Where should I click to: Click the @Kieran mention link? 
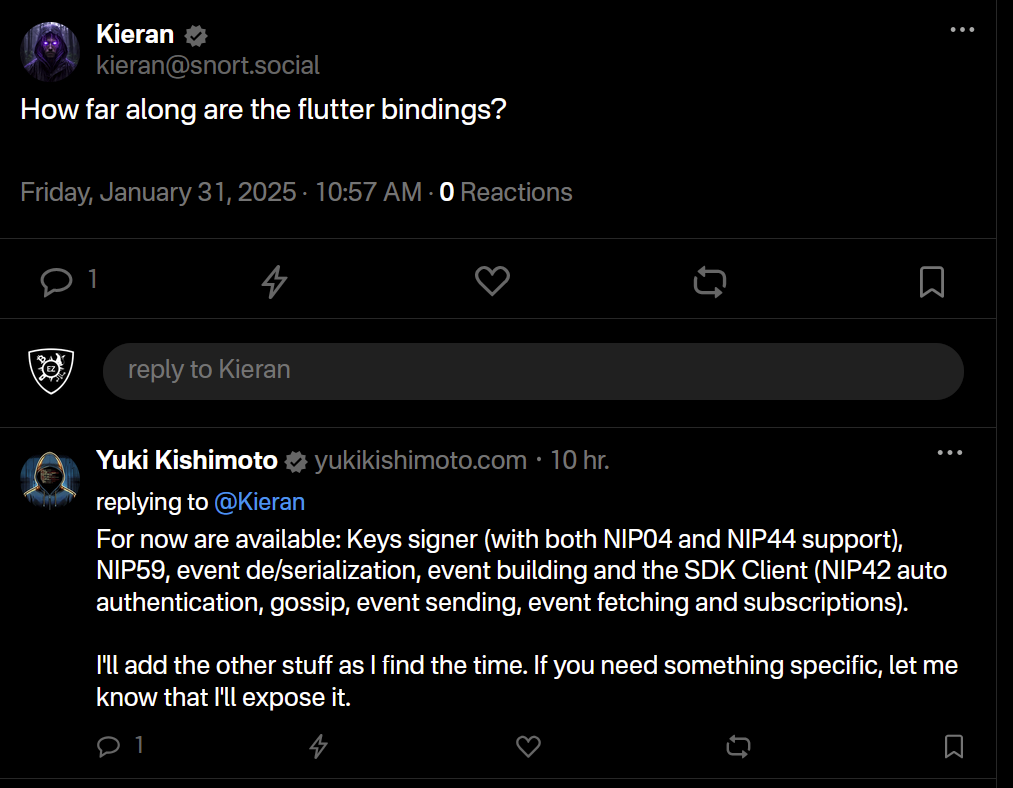pos(259,502)
